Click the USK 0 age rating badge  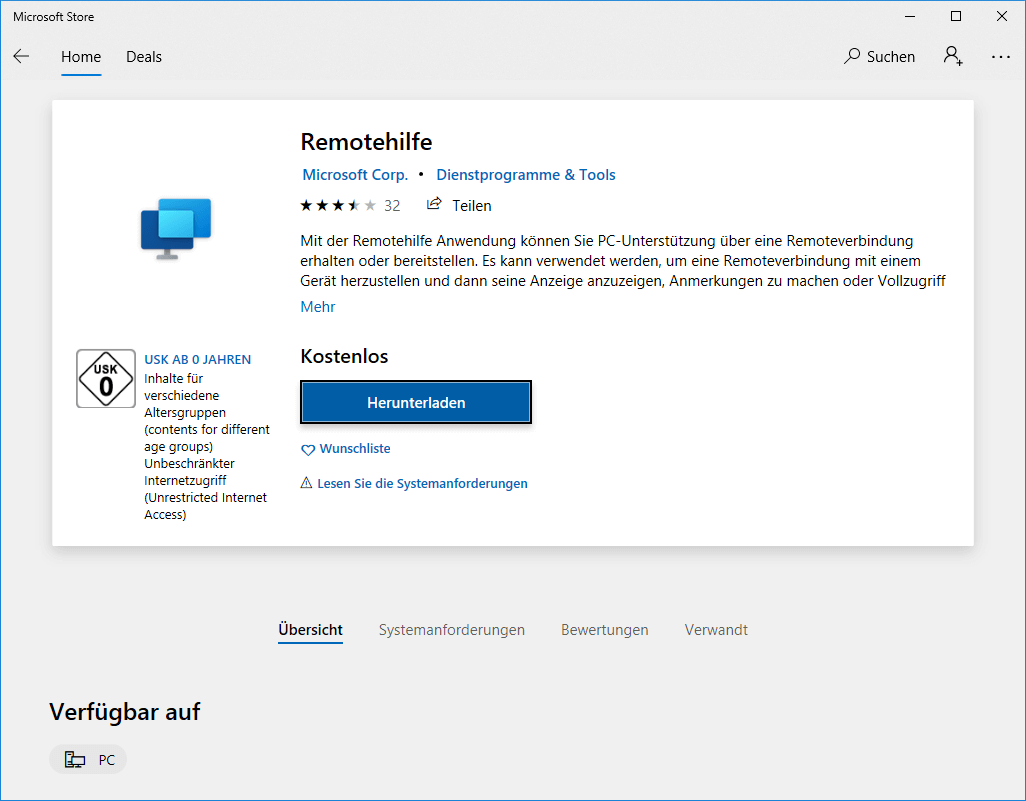[x=105, y=378]
